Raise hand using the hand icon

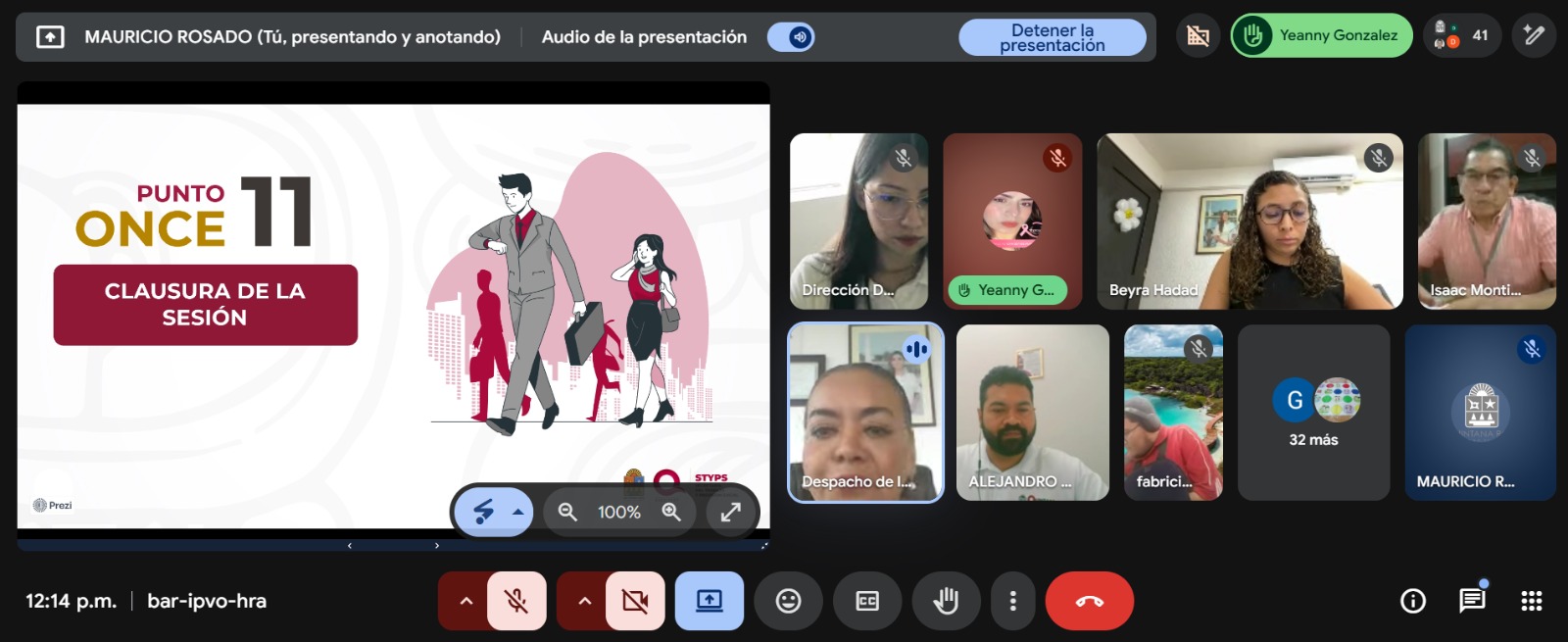(x=946, y=601)
